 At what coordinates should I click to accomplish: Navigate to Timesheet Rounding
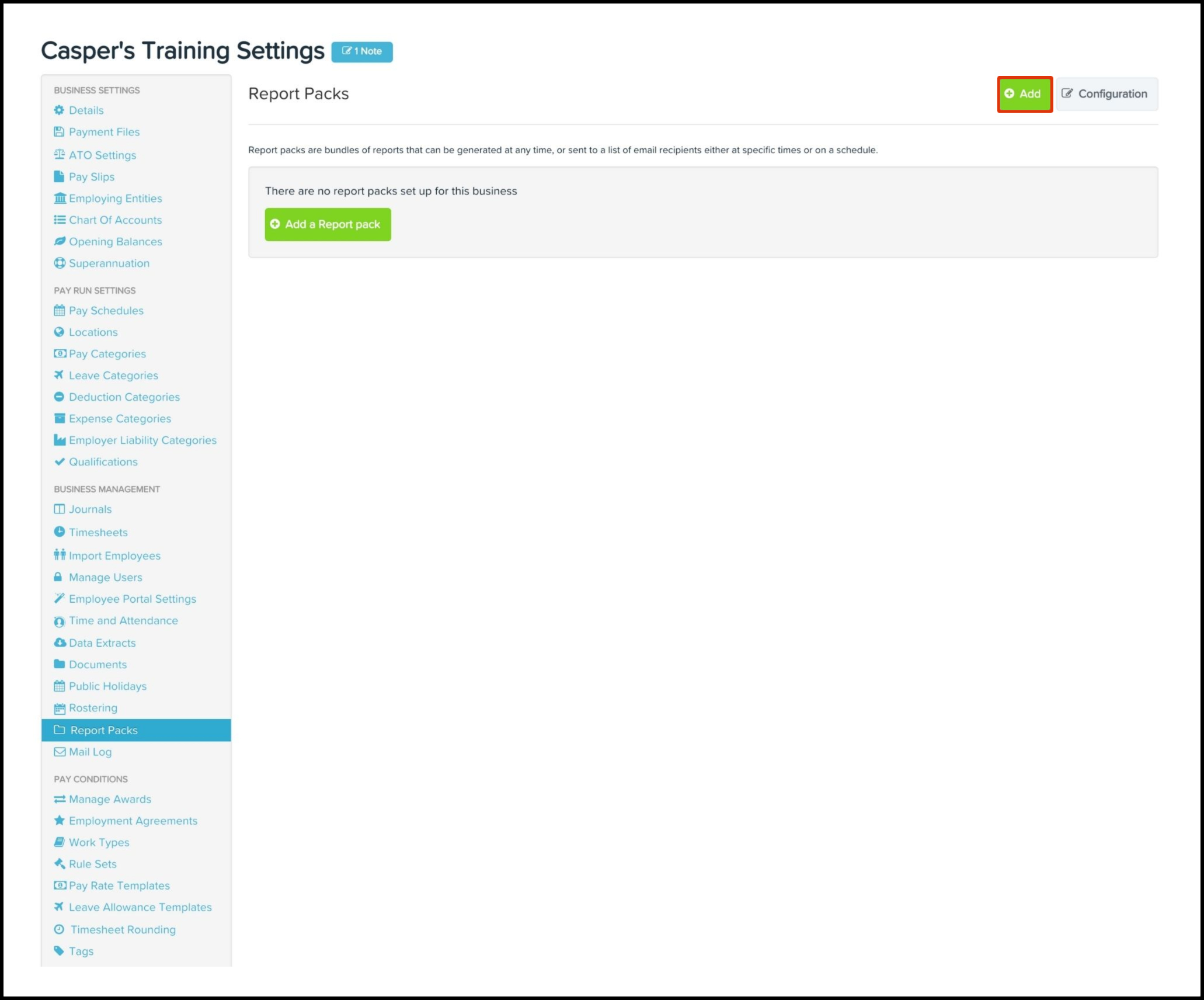coord(123,929)
